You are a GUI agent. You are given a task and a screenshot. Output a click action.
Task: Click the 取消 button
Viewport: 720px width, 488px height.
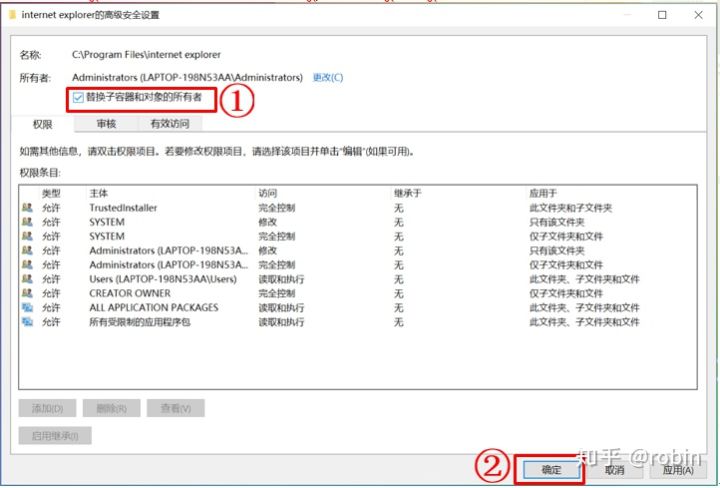coord(614,470)
